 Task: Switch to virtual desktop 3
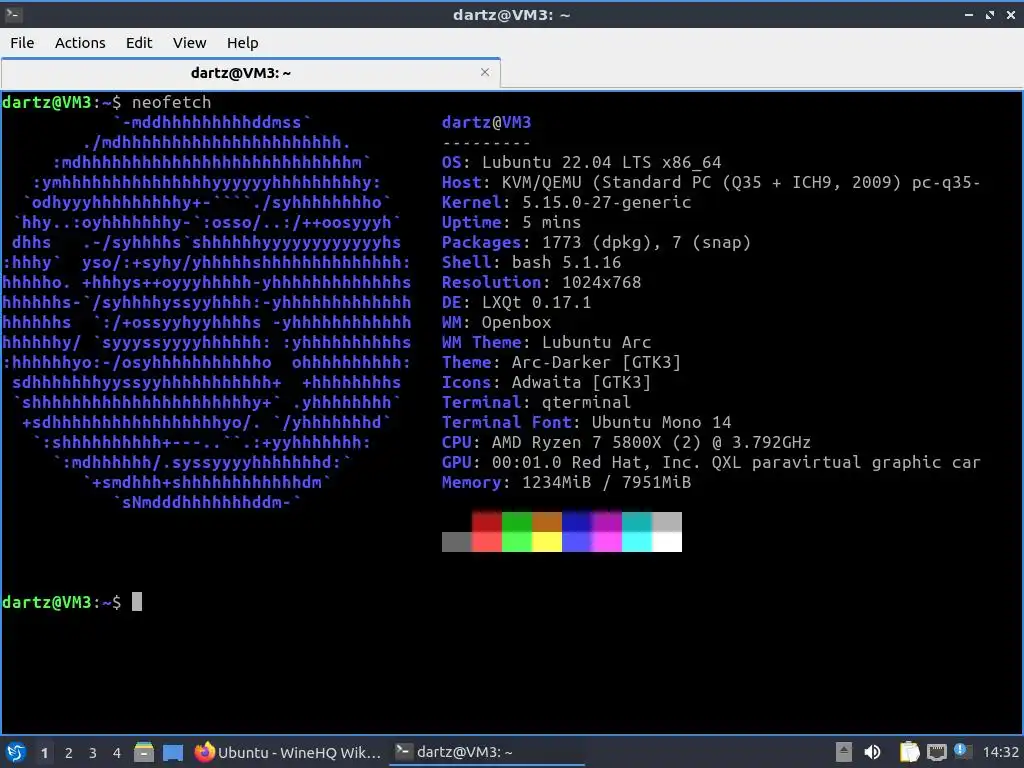[93, 753]
